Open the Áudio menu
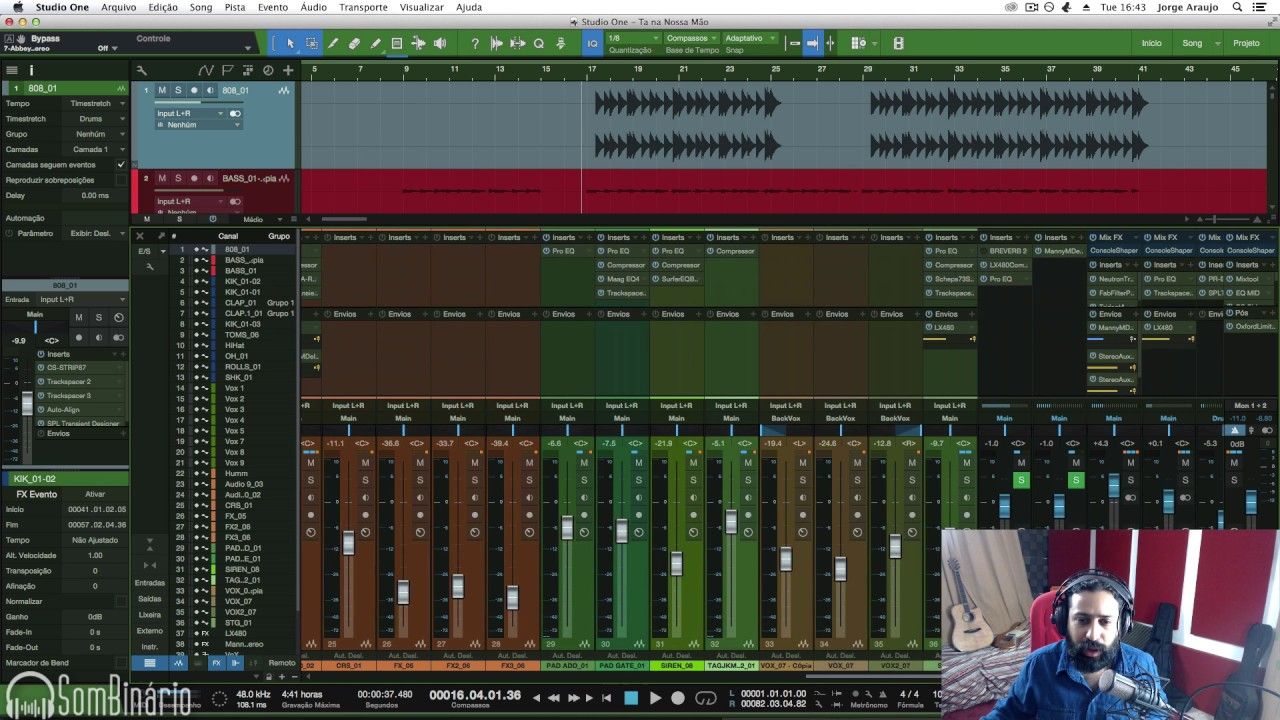The image size is (1280, 720). [313, 7]
